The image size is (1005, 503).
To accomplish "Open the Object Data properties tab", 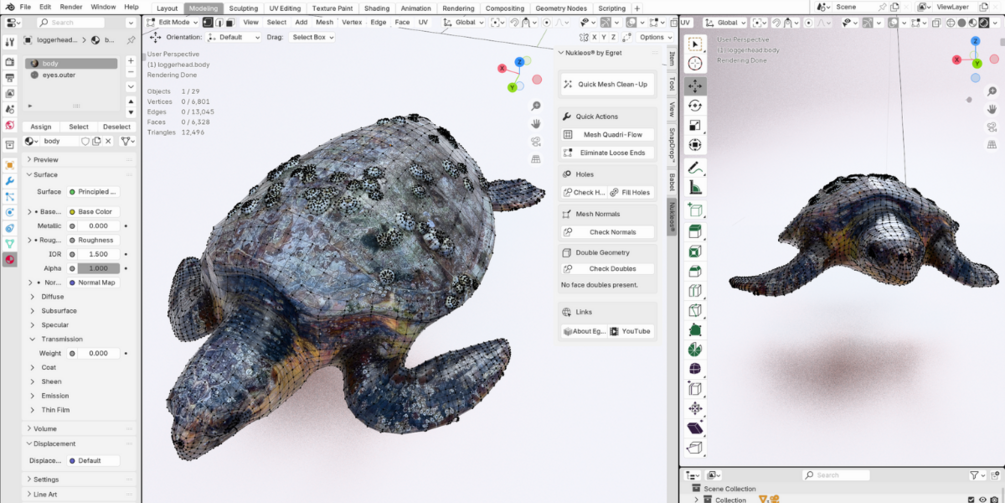I will (10, 243).
